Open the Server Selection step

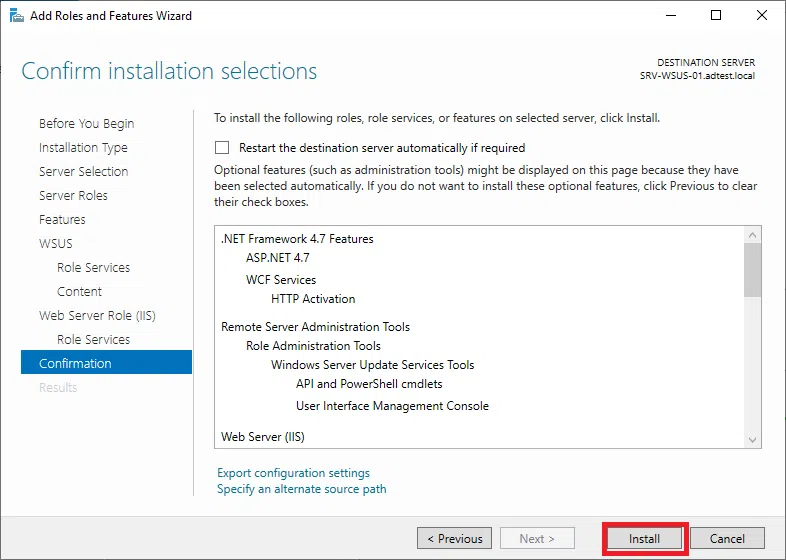tap(83, 172)
